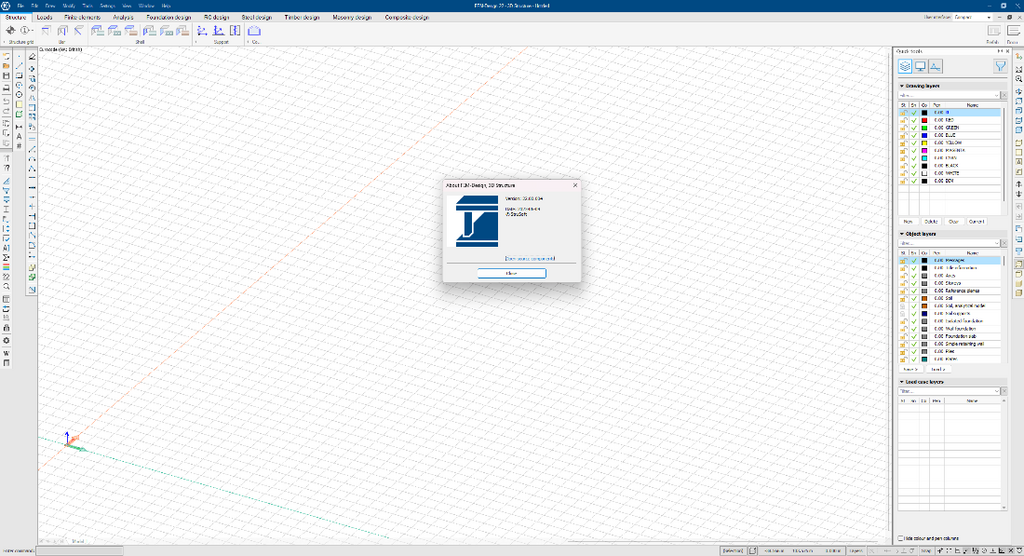Clear the Object layers filter with X
1024x556 pixels.
(x=1004, y=243)
